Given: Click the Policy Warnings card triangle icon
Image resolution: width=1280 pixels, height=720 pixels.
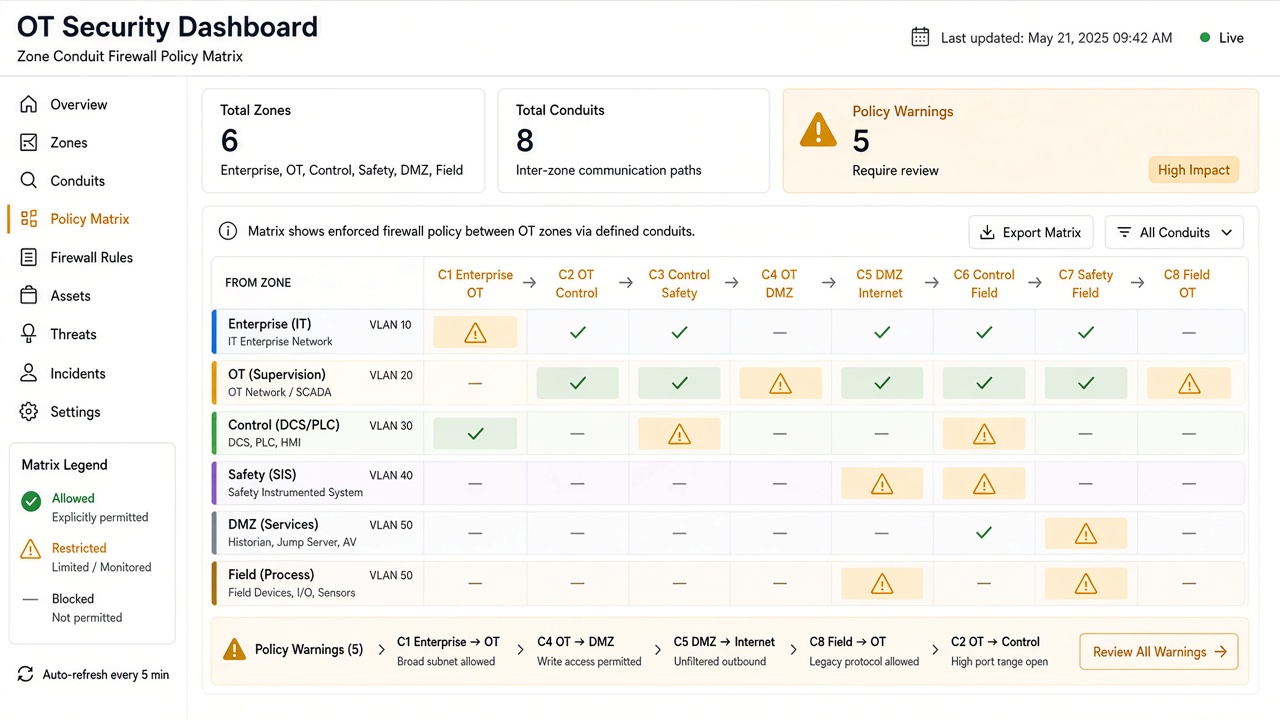Looking at the screenshot, I should point(818,130).
